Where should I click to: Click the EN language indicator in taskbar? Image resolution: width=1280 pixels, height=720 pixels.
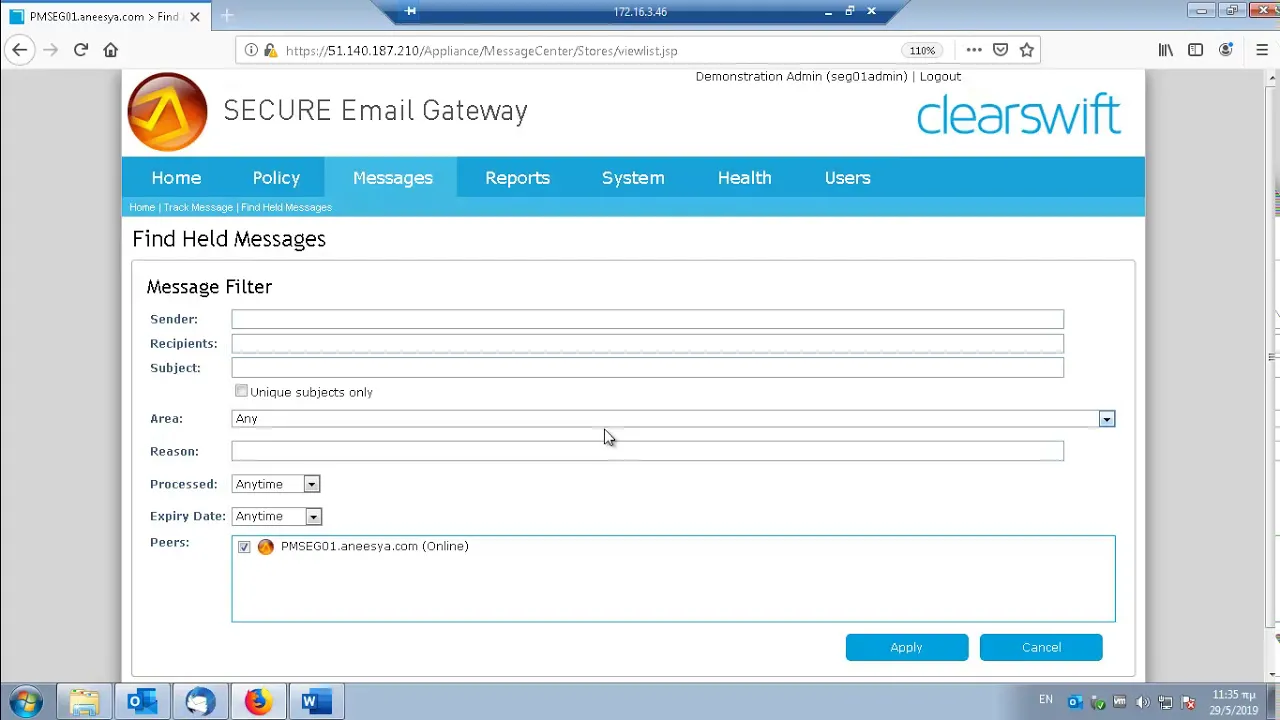coord(1045,699)
